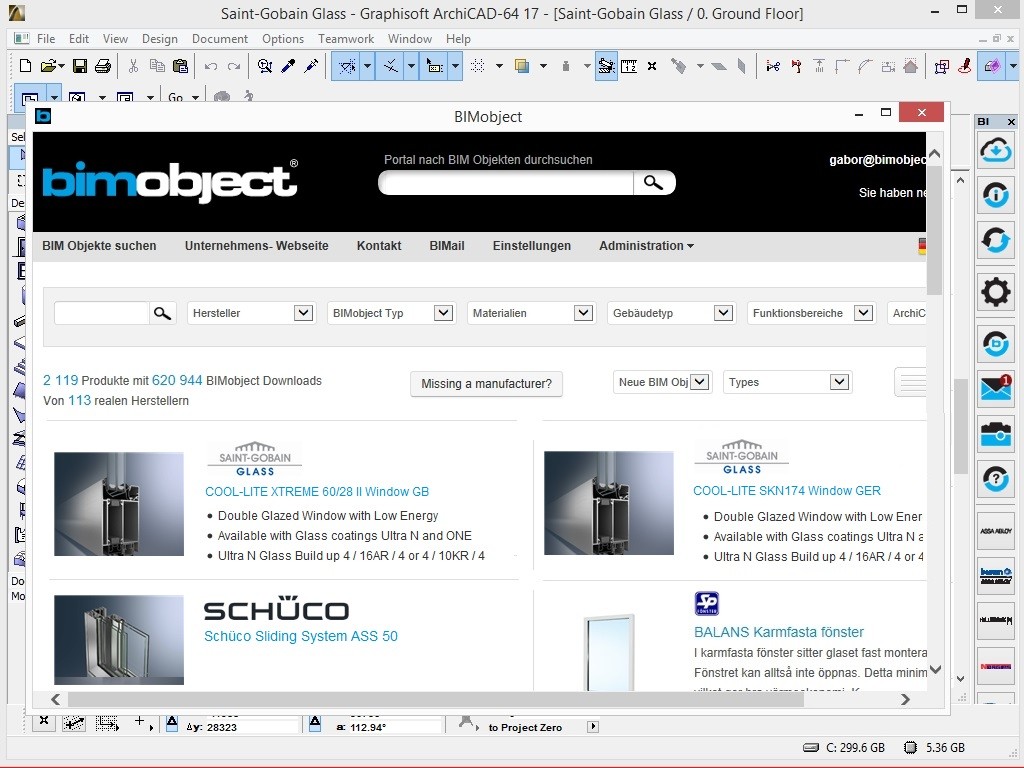
Task: Click the blue refresh arrows icon
Action: (x=995, y=240)
